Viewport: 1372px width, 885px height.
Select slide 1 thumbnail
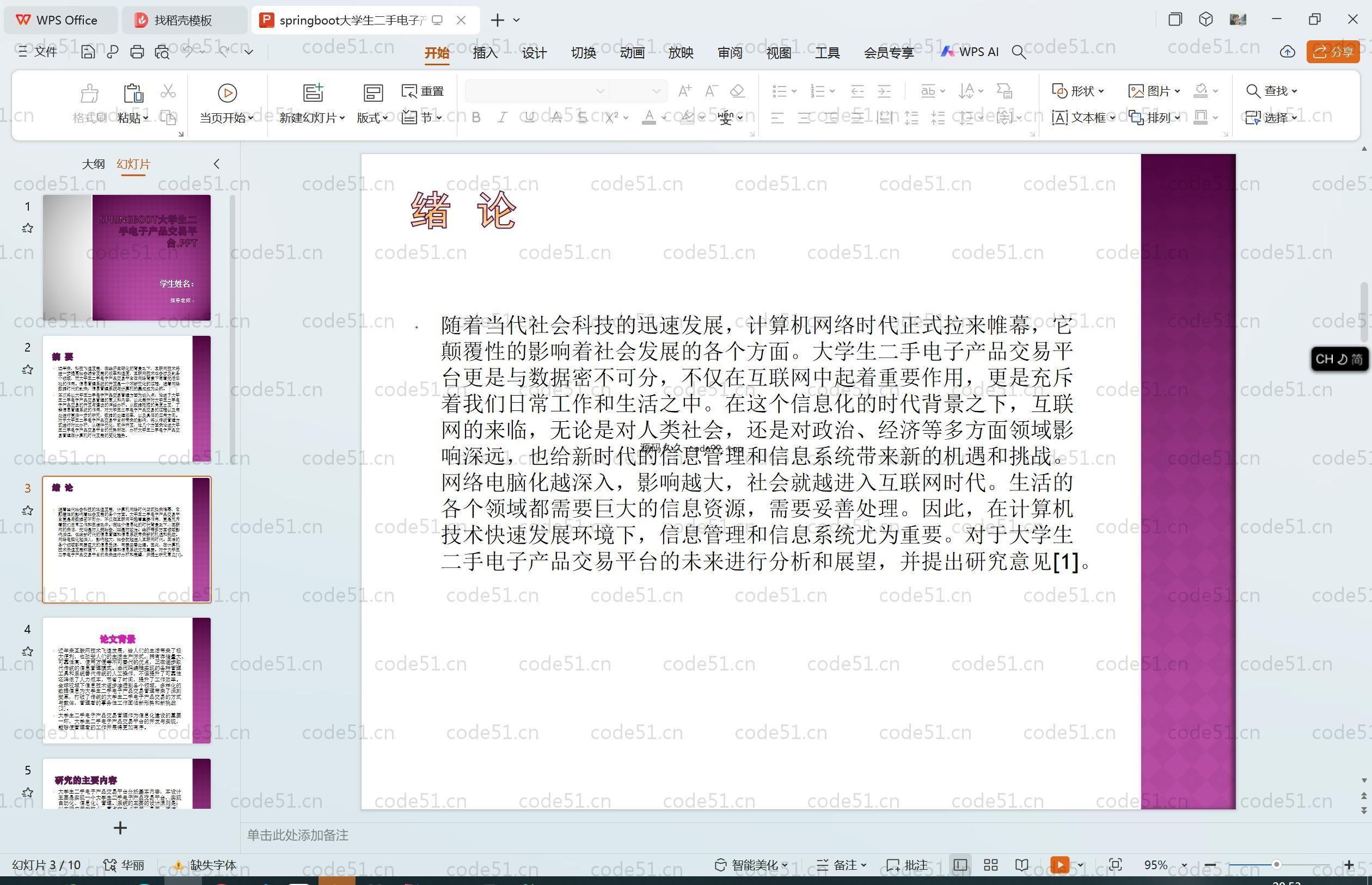click(x=127, y=257)
